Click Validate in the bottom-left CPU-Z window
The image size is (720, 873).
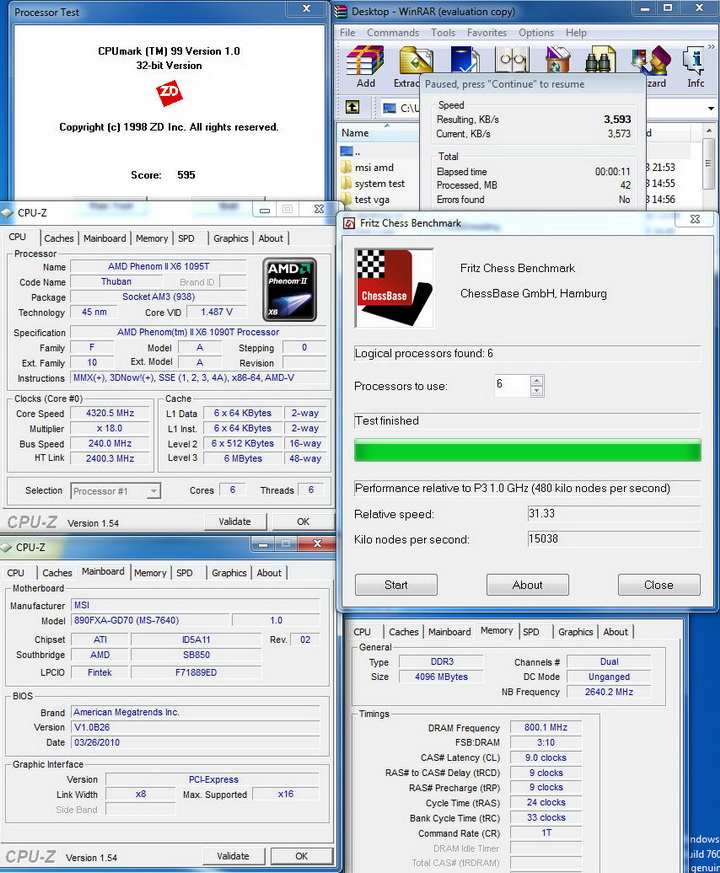pos(233,856)
